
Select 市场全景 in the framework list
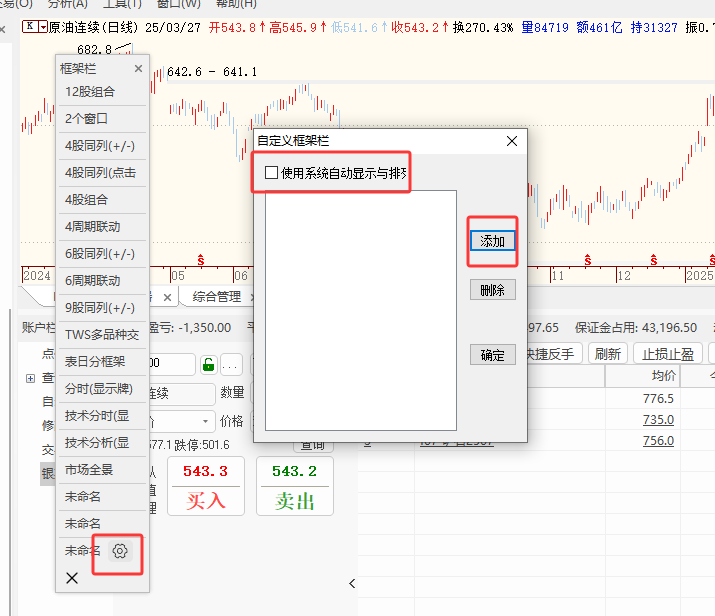[89, 469]
